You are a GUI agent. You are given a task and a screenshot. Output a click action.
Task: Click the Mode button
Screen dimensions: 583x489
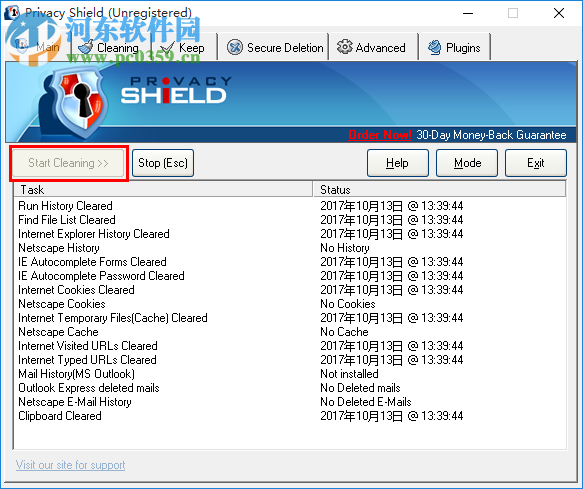tap(467, 163)
